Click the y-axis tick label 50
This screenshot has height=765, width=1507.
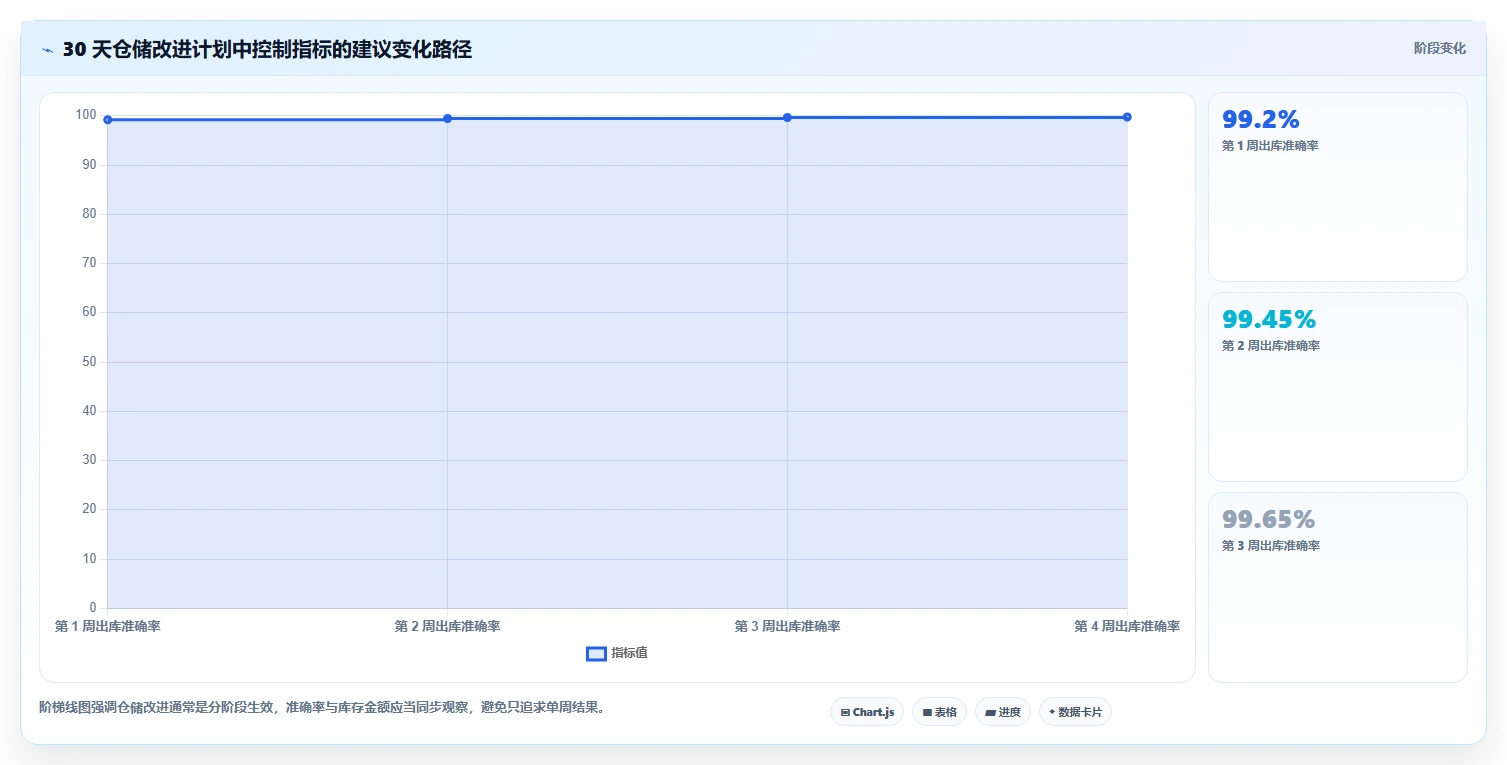pyautogui.click(x=89, y=361)
